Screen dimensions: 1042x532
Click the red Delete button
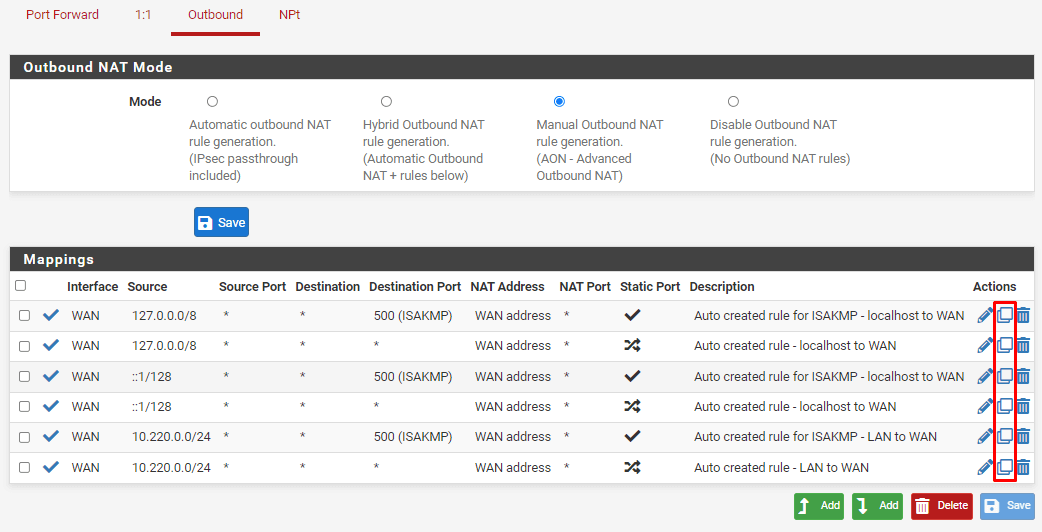pos(942,505)
